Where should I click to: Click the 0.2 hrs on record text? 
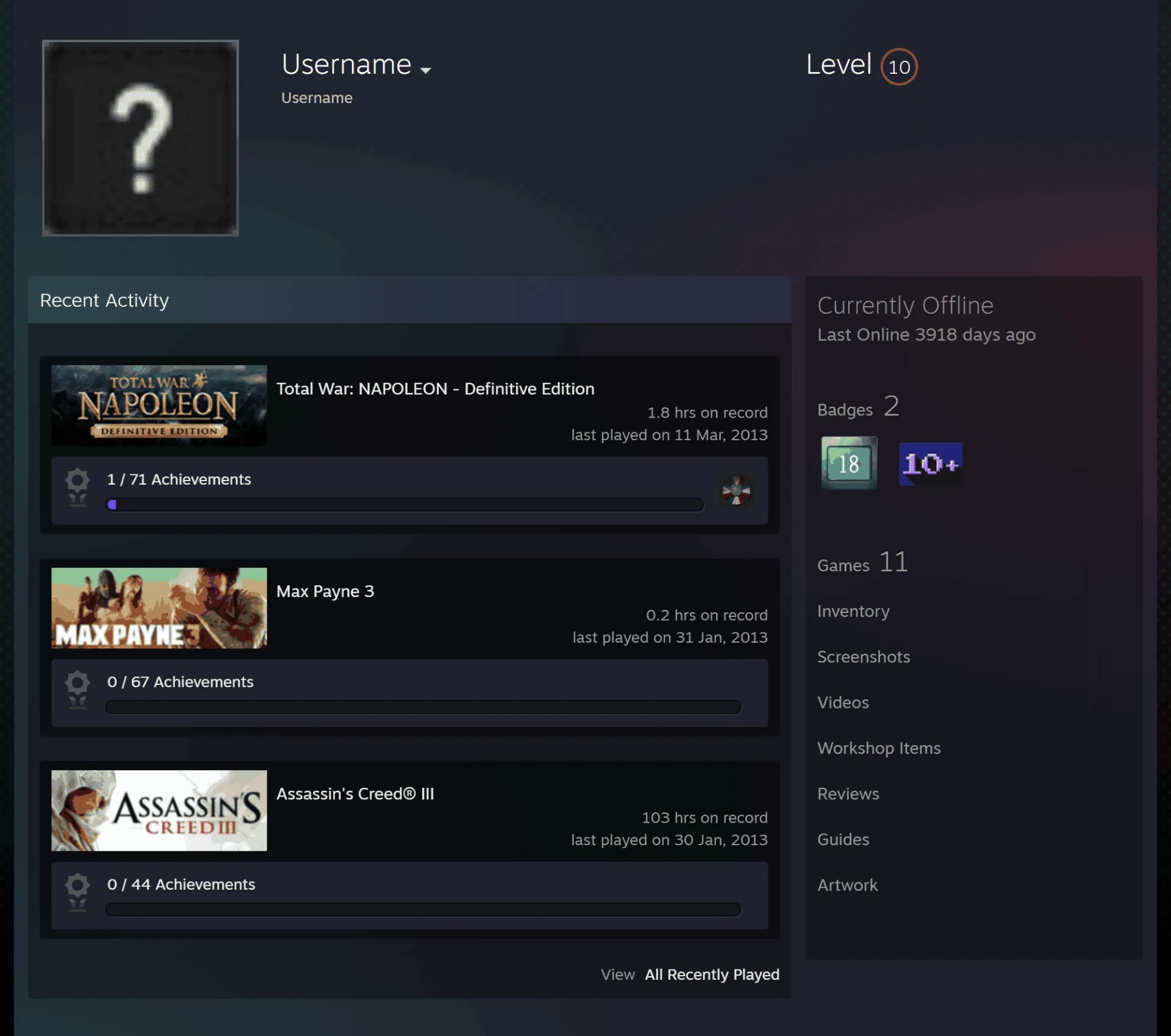pyautogui.click(x=707, y=615)
